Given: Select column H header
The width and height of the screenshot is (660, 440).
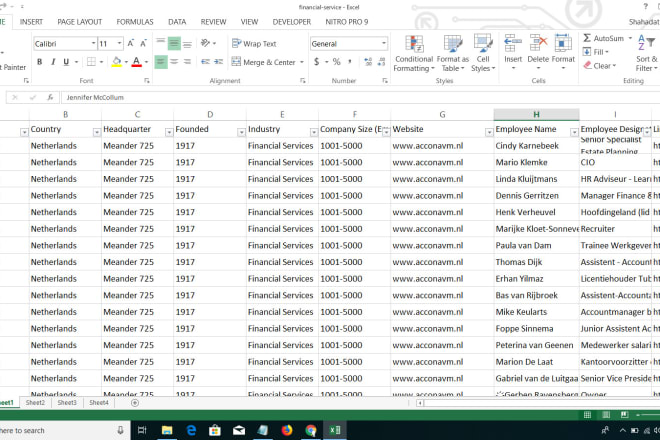Looking at the screenshot, I should point(536,115).
